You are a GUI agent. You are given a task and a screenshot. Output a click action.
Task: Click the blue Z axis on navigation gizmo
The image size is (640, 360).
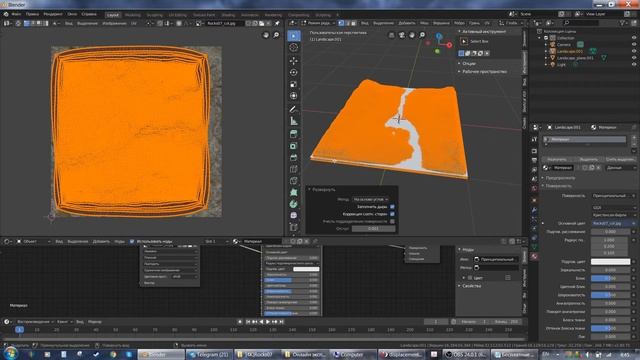439,37
